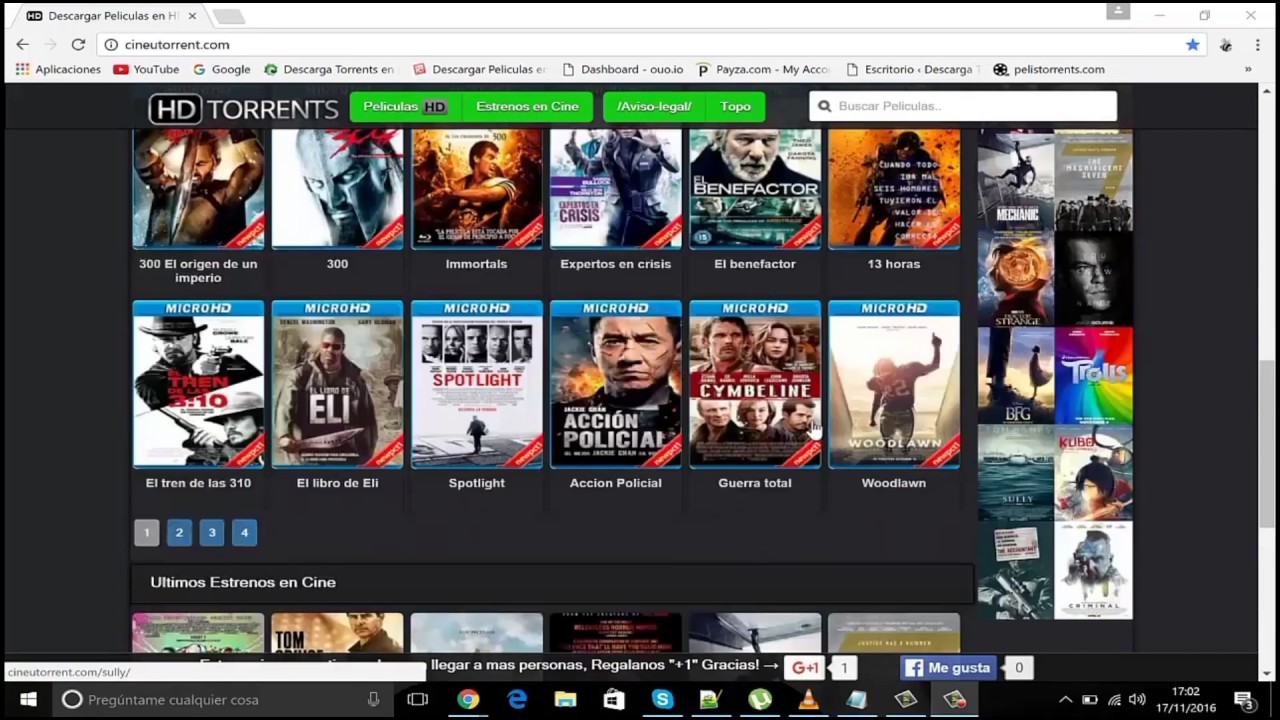Open the pelistorrents.com bookmark
This screenshot has height=720, width=1280.
(x=1049, y=69)
